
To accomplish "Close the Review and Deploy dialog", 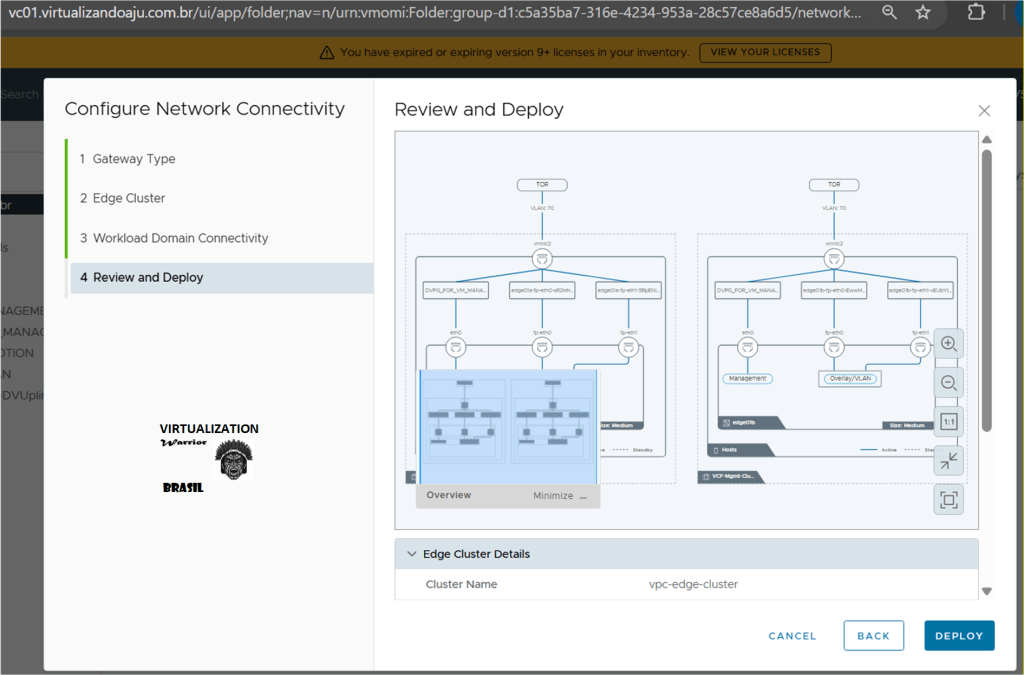I will point(984,111).
